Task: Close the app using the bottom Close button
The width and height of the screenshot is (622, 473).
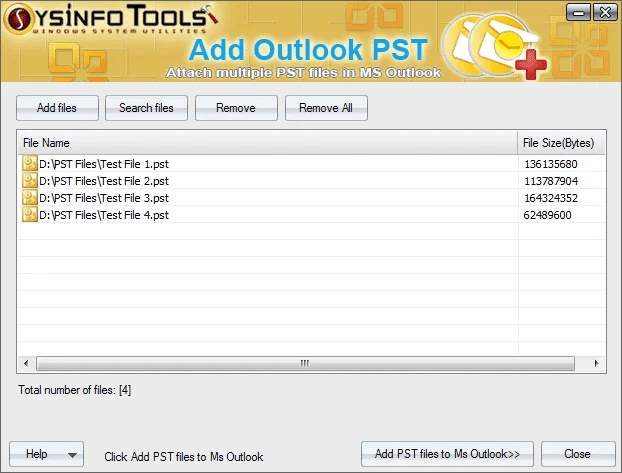Action: 578,454
